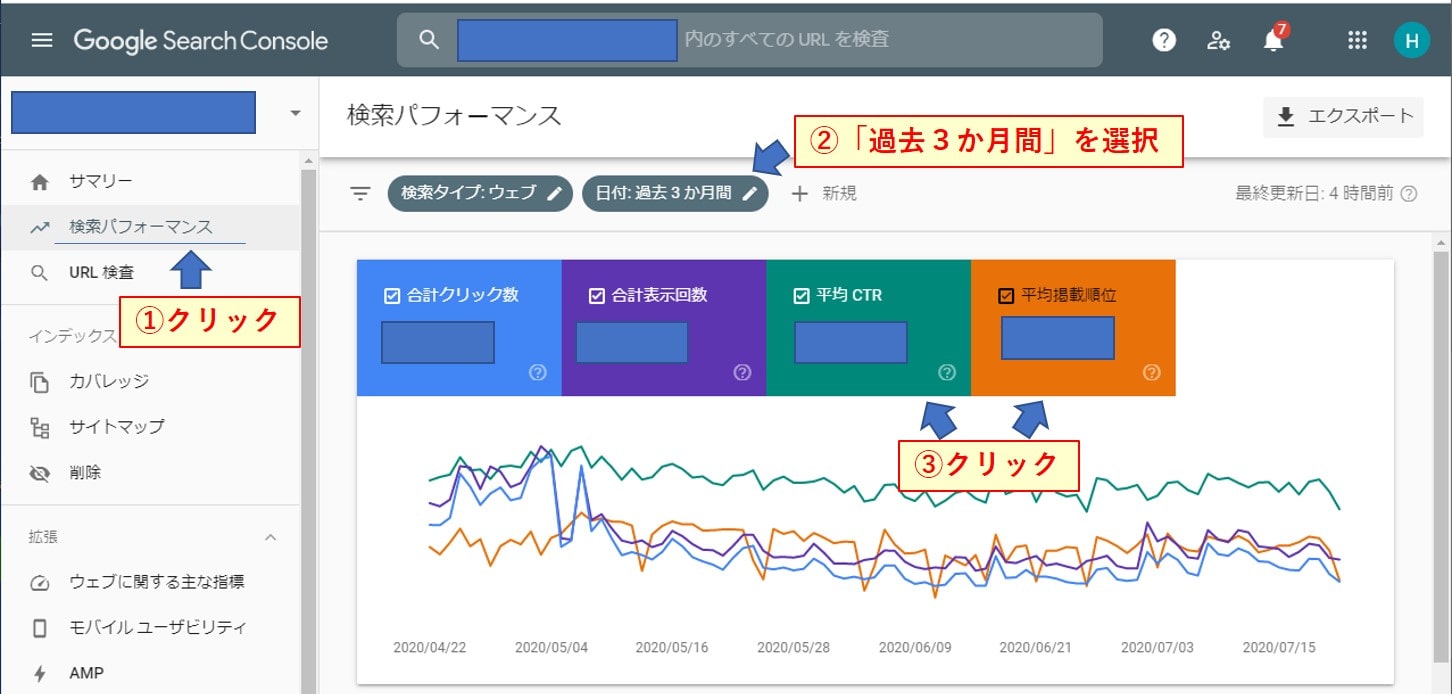
Task: Open サマリー in the sidebar
Action: point(100,182)
